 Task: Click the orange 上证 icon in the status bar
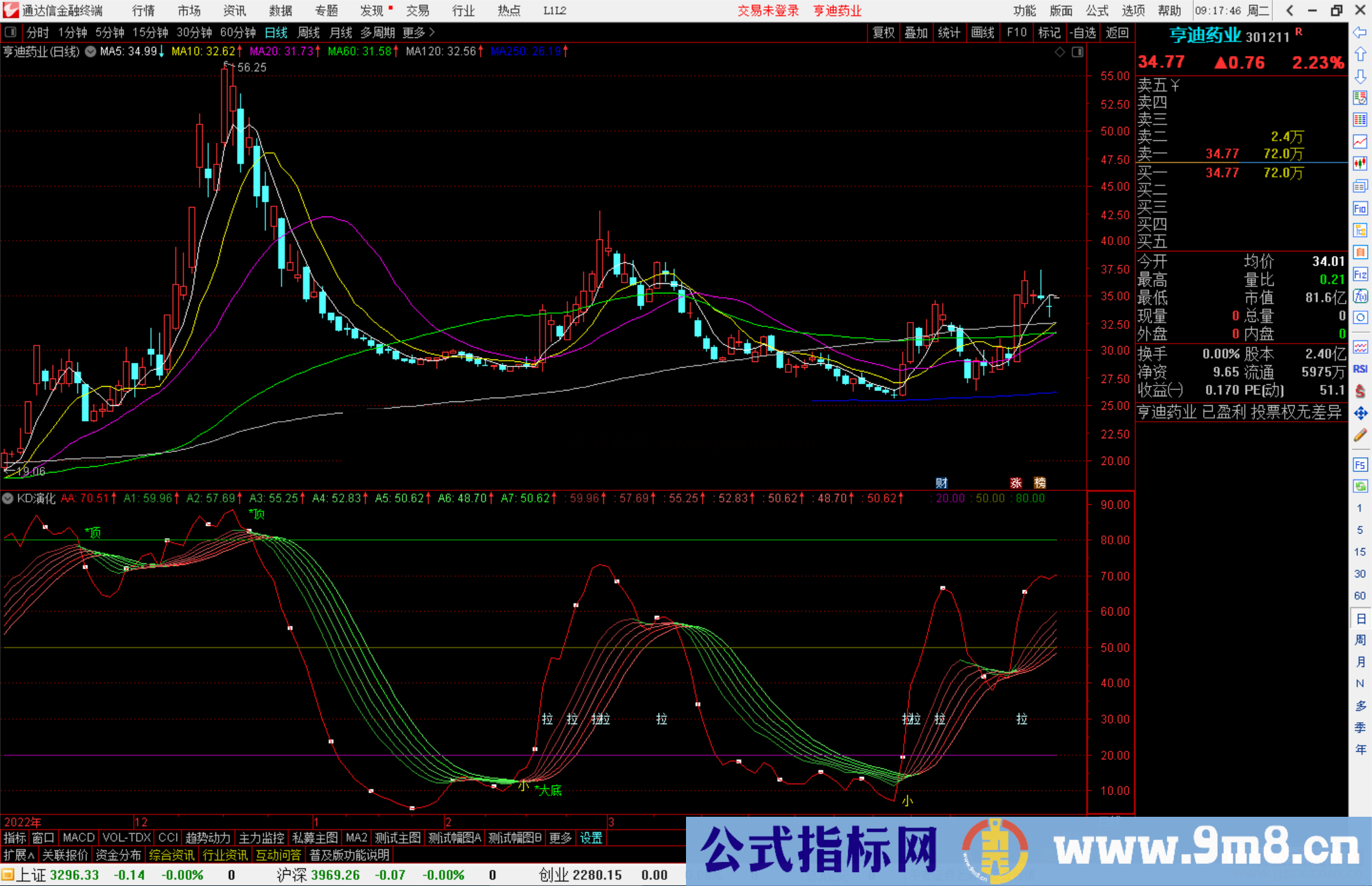click(10, 875)
